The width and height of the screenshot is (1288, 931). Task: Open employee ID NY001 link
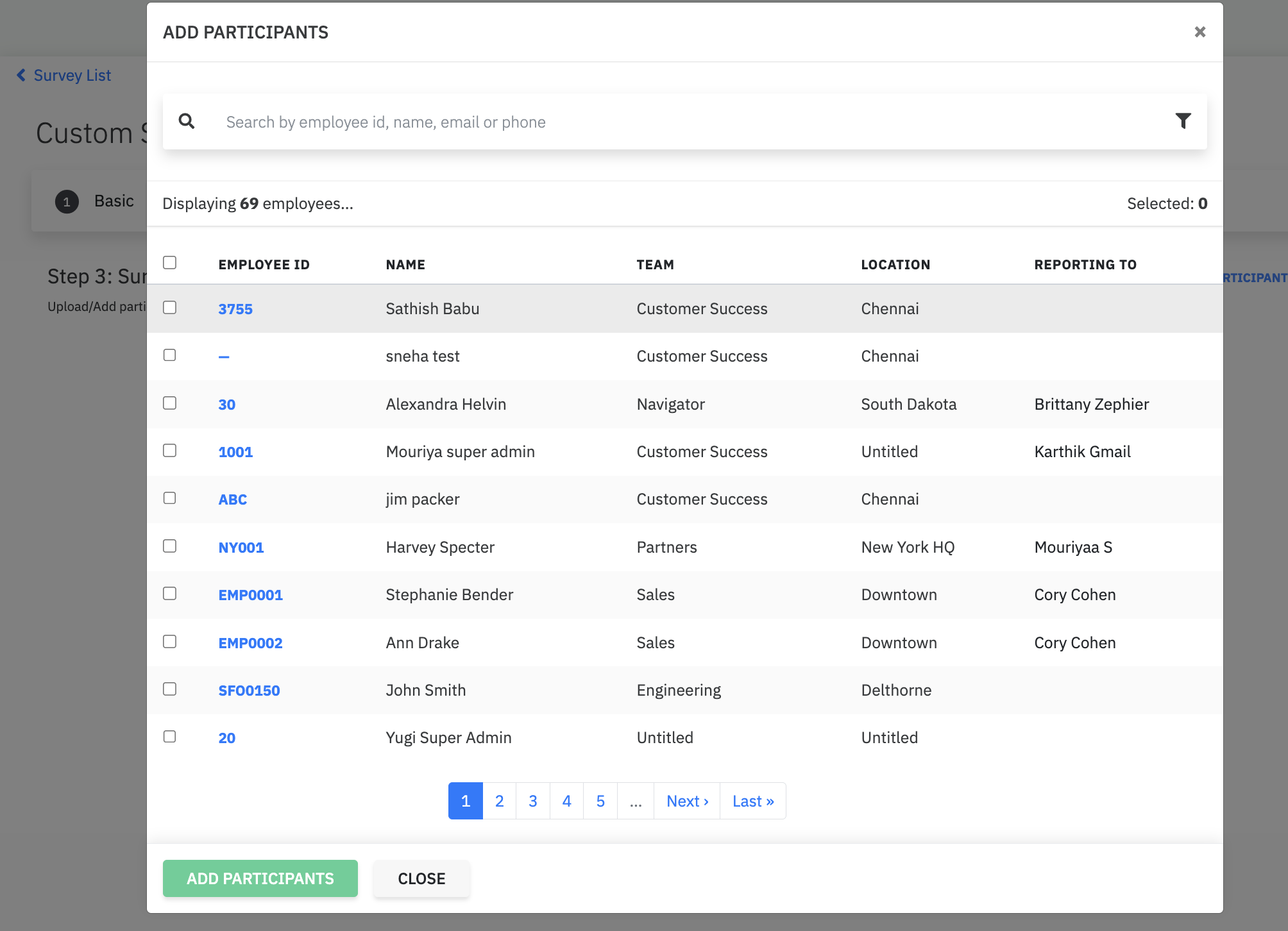click(241, 548)
